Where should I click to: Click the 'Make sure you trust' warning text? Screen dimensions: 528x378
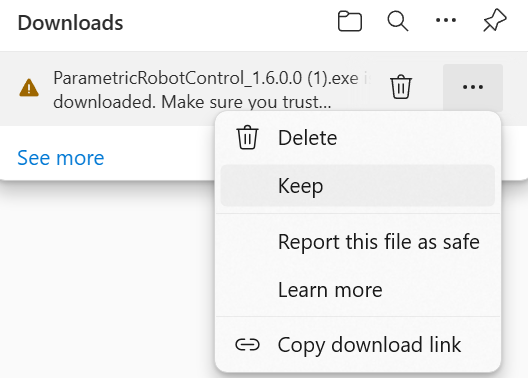tap(246, 102)
